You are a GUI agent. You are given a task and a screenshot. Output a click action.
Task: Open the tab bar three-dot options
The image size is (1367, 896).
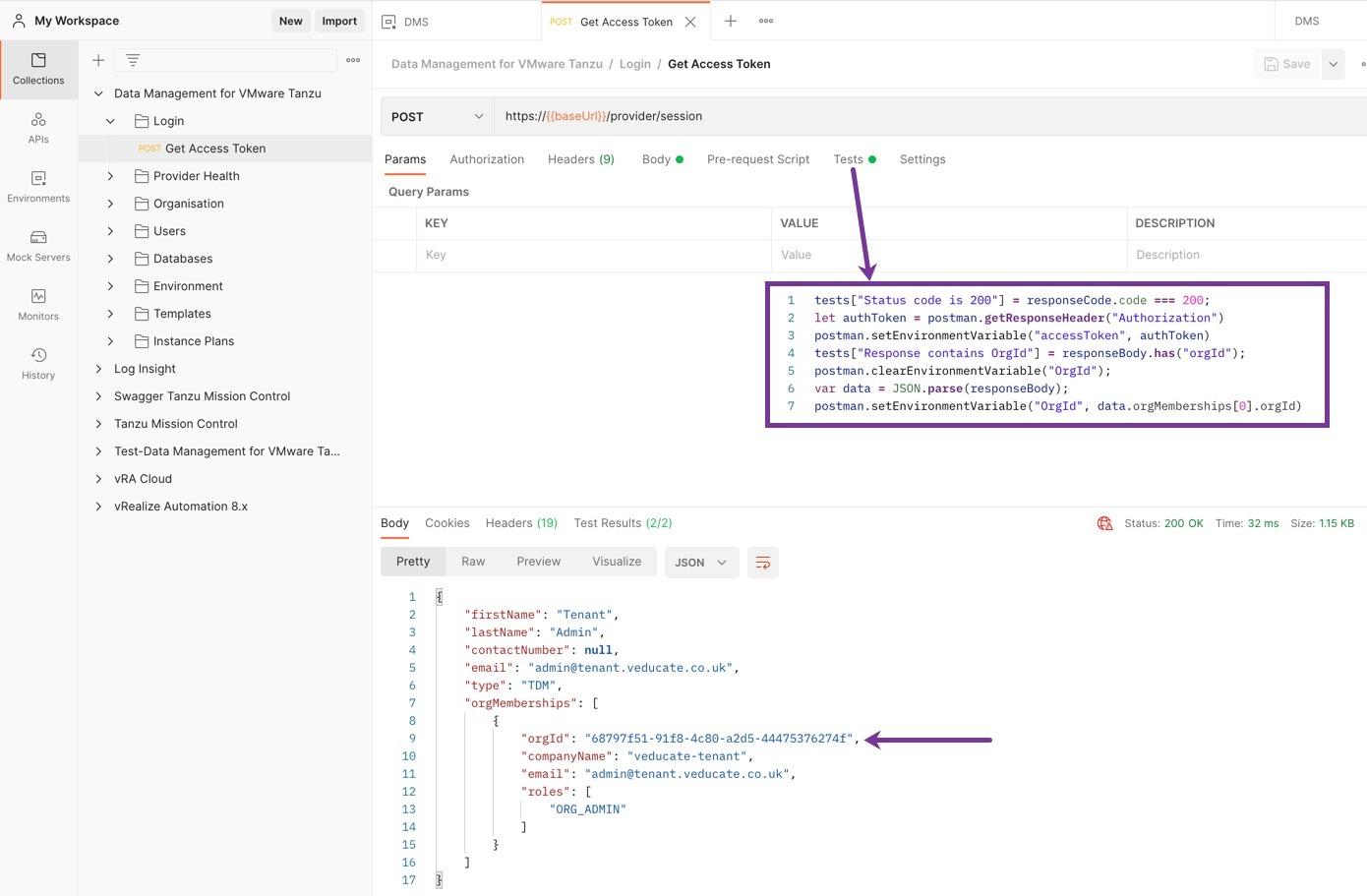(766, 21)
